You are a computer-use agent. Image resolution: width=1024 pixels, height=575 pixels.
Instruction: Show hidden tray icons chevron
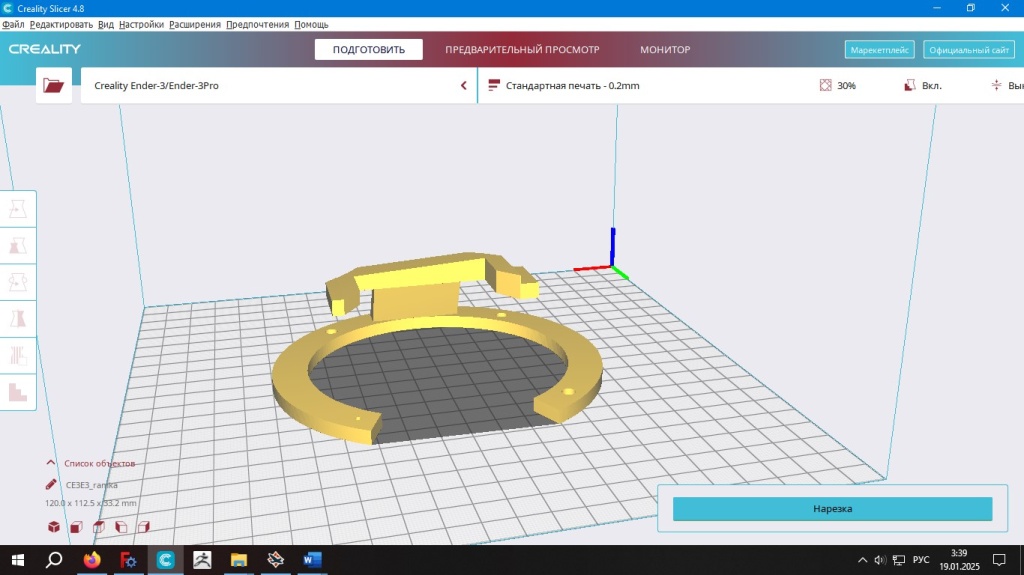pos(863,560)
